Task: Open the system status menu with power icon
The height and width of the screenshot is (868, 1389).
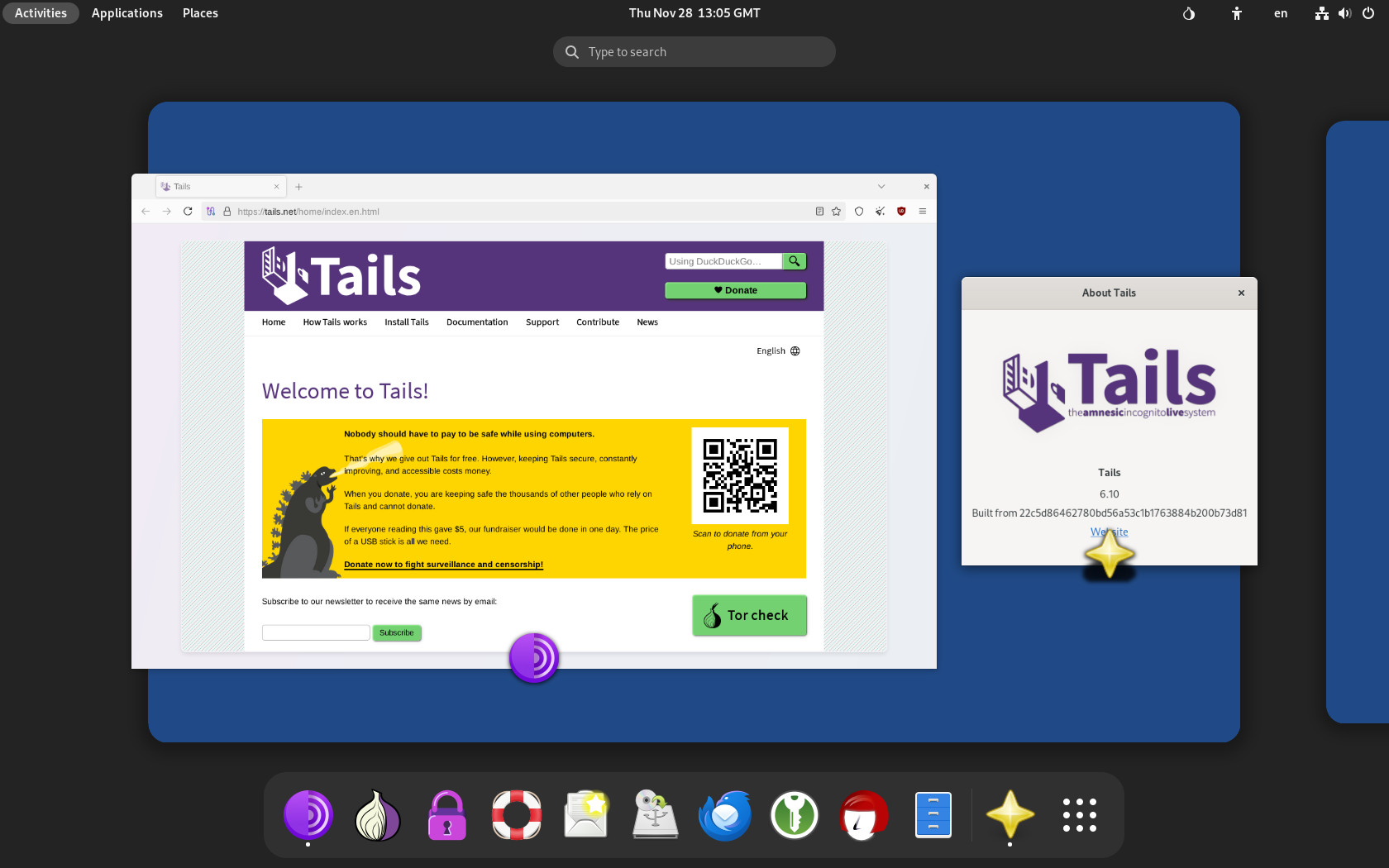Action: click(1344, 13)
